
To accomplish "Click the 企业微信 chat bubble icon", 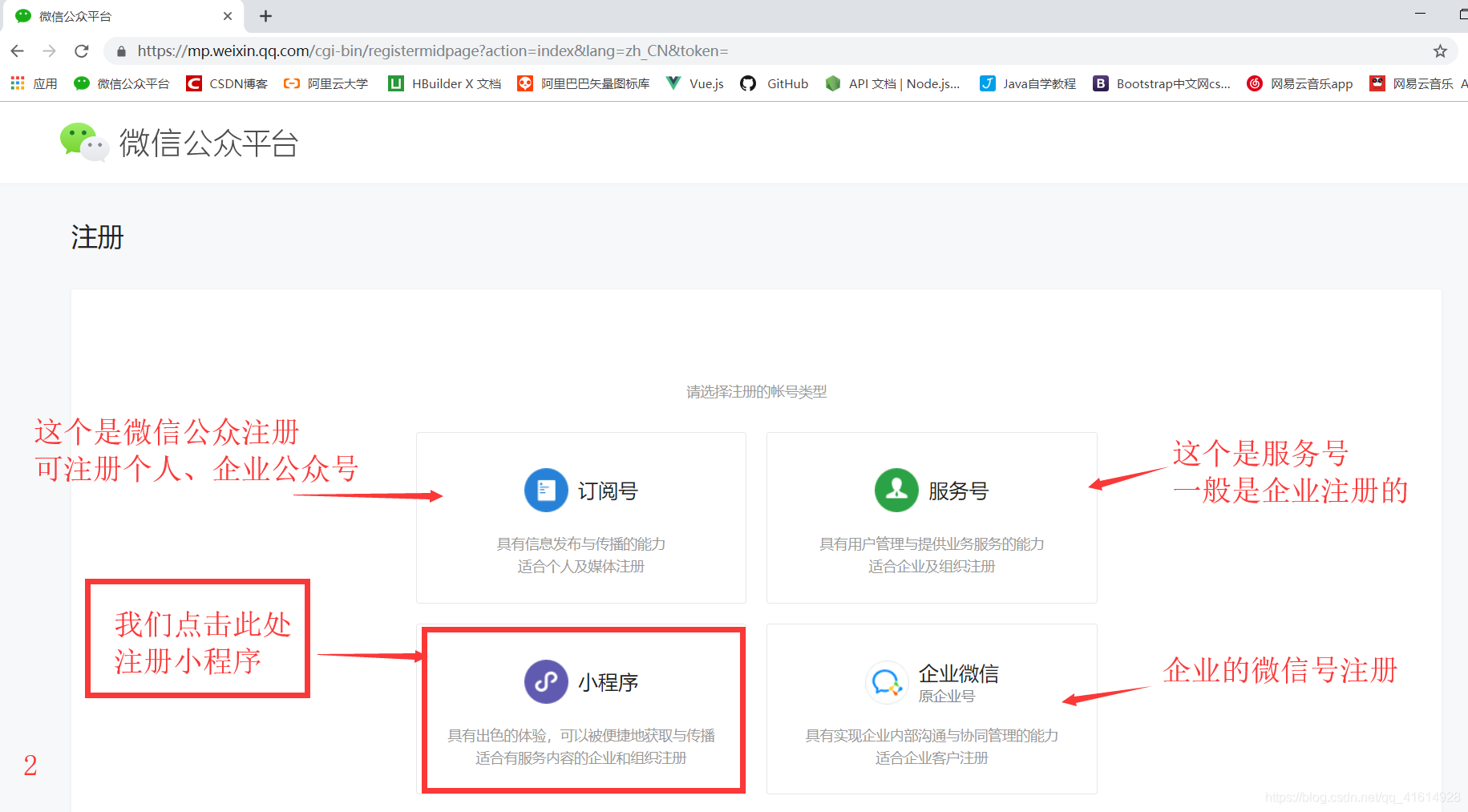I will point(887,682).
